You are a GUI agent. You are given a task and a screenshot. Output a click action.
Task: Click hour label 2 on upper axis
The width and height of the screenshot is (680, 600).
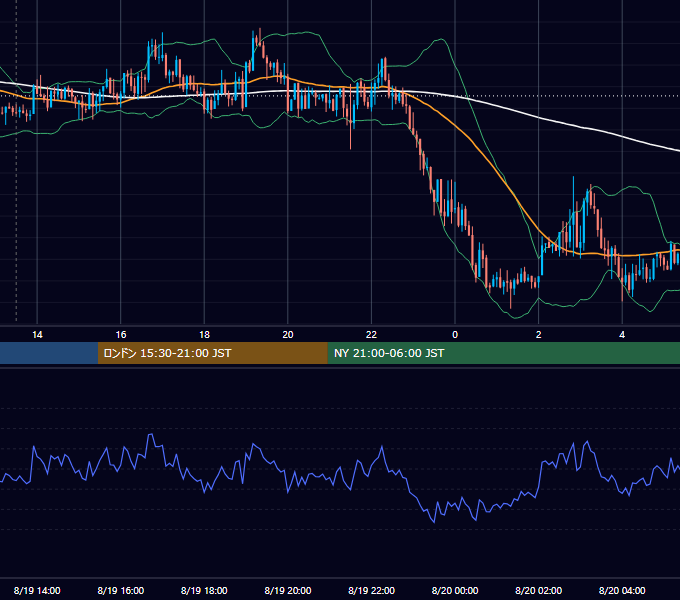point(539,334)
